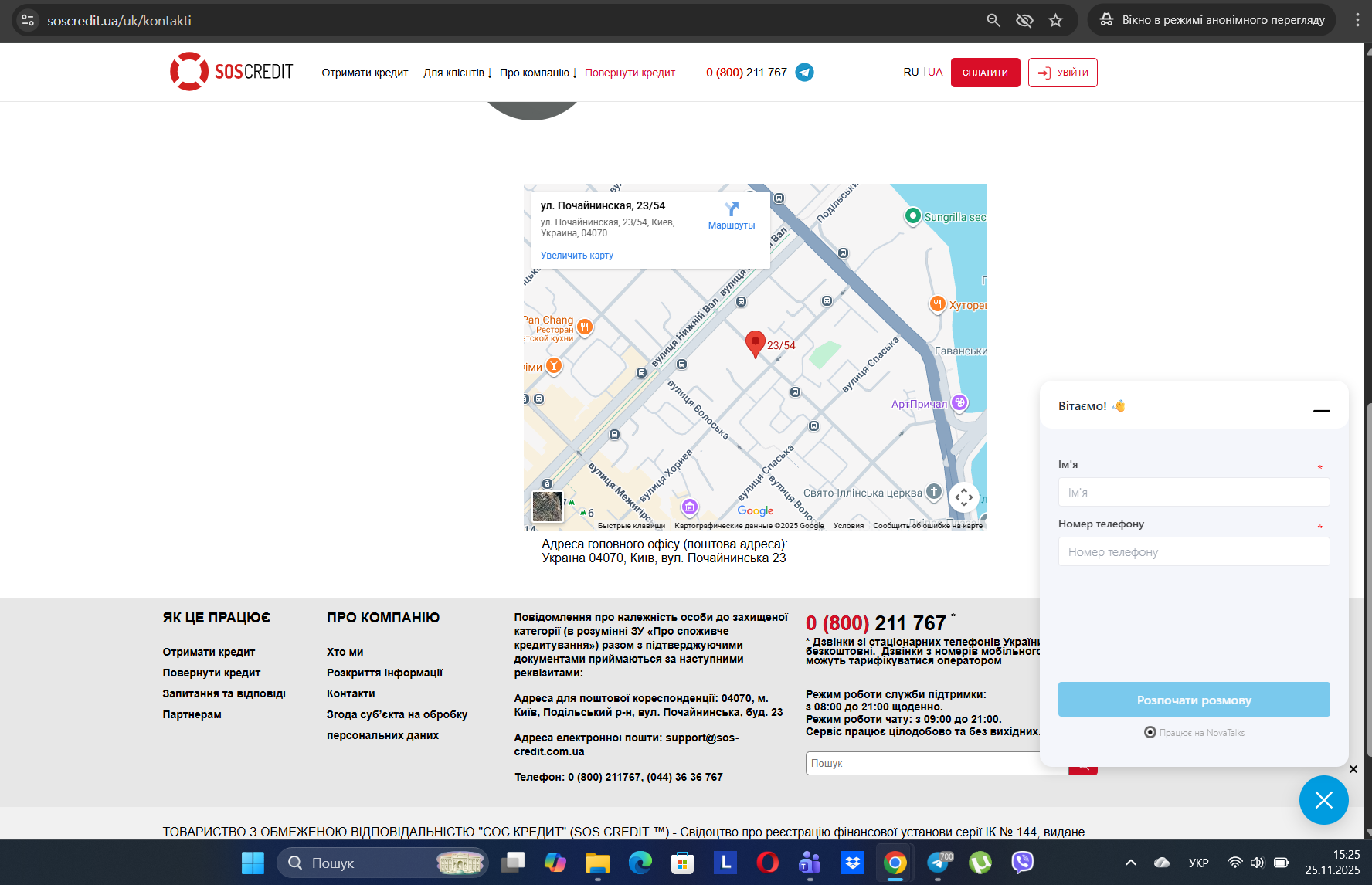The width and height of the screenshot is (1372, 885).
Task: Focus the Ім'я input field in chat
Action: (1194, 492)
